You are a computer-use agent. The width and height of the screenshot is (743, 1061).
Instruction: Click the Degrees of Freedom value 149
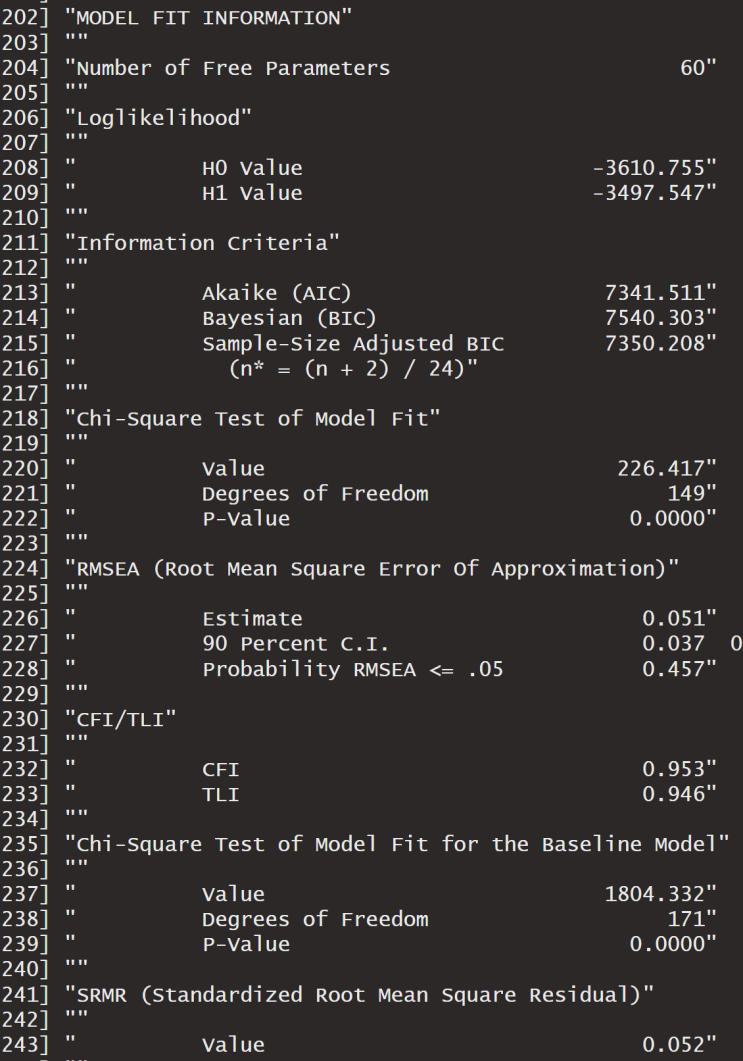pyautogui.click(x=686, y=493)
